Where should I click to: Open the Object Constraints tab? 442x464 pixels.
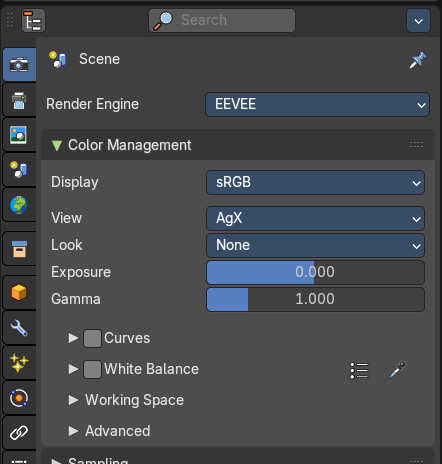19,433
